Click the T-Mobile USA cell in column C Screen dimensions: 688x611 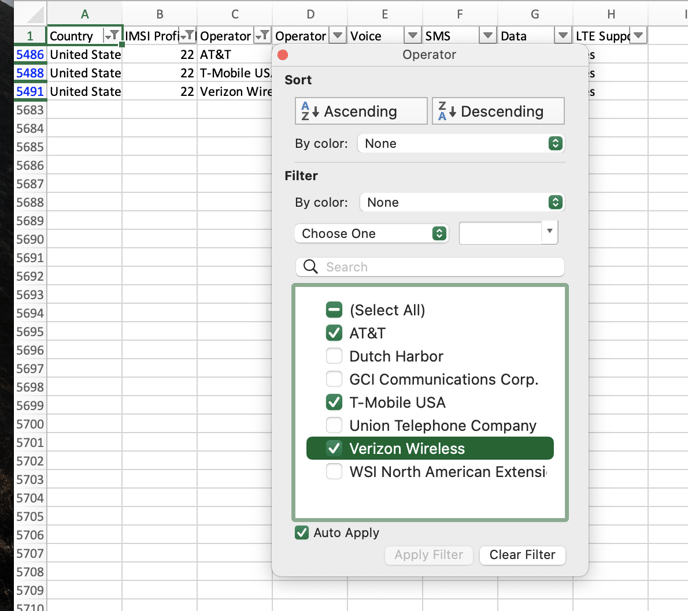tap(235, 73)
